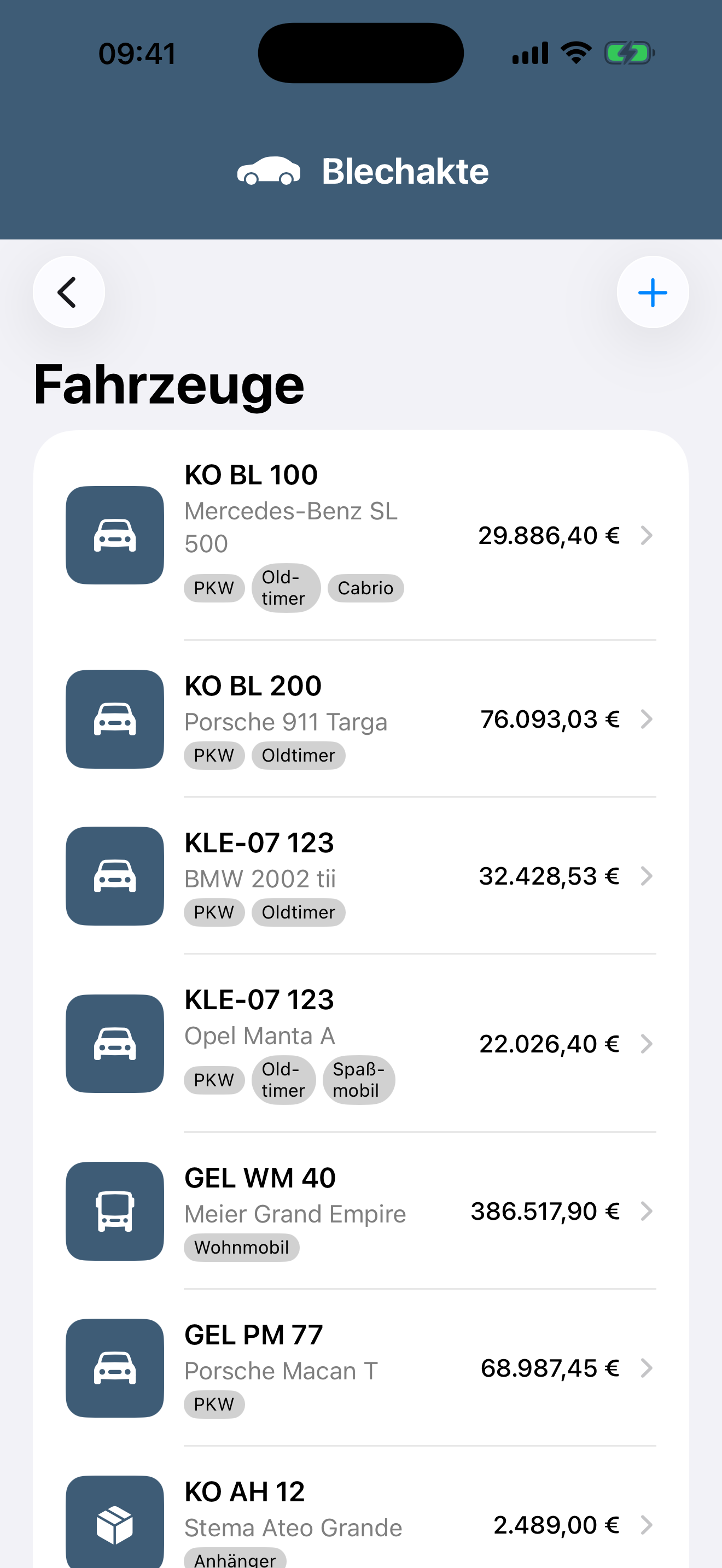Select the Wohnmobil tag
Screen dimensions: 722x1568
[241, 1247]
